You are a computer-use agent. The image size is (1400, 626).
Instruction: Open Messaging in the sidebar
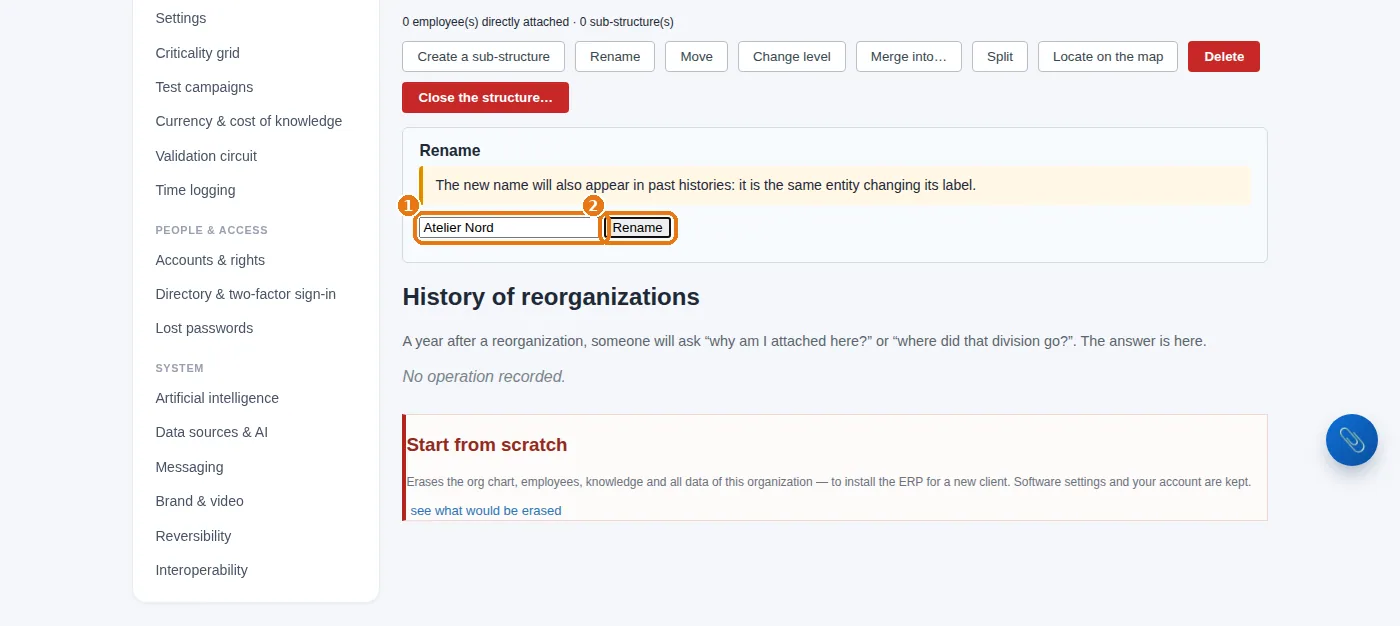click(189, 467)
